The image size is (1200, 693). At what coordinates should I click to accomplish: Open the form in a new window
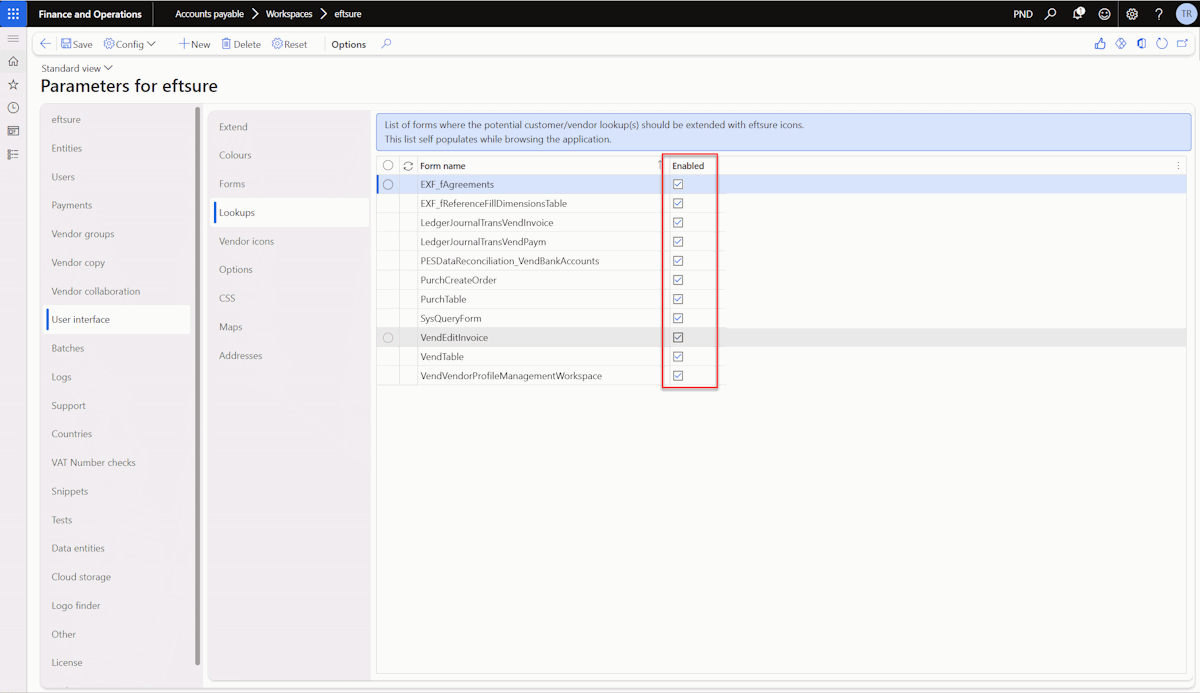pos(1182,44)
